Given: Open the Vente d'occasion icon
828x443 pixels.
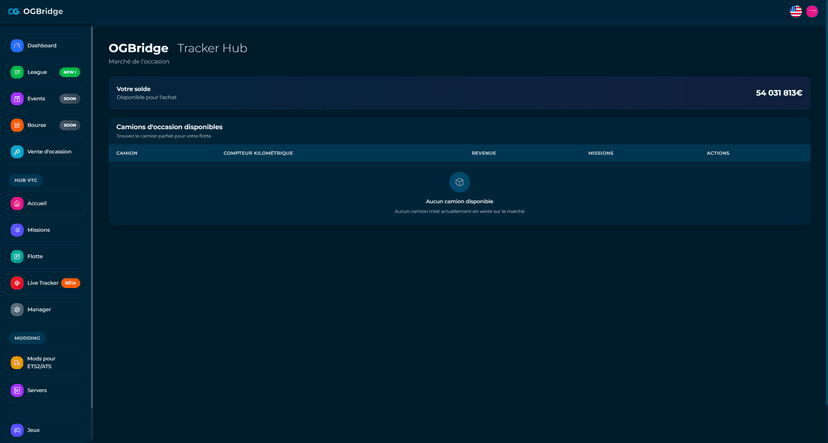Looking at the screenshot, I should coord(17,152).
